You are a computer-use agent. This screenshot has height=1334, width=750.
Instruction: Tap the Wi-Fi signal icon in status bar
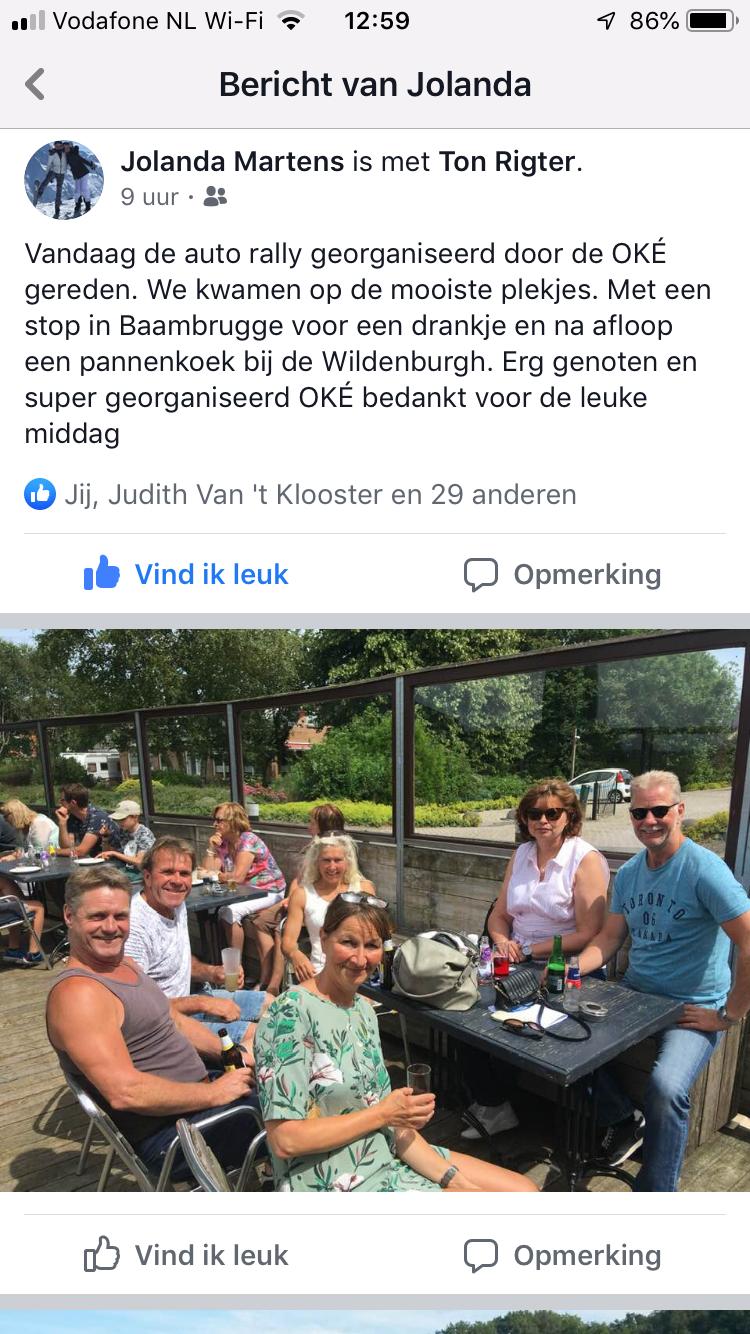[x=291, y=21]
